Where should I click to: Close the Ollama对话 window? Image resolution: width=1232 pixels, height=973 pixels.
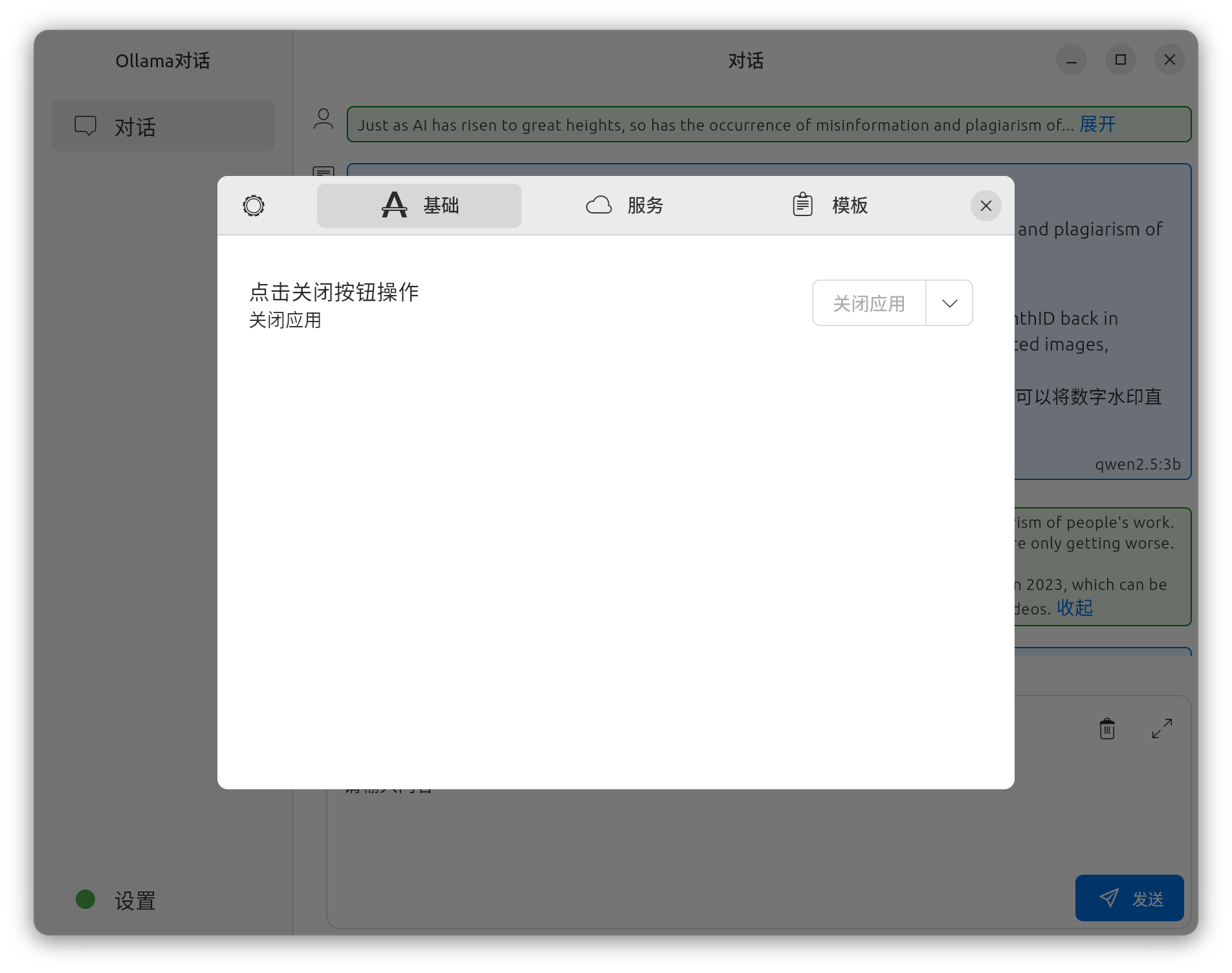point(1170,60)
